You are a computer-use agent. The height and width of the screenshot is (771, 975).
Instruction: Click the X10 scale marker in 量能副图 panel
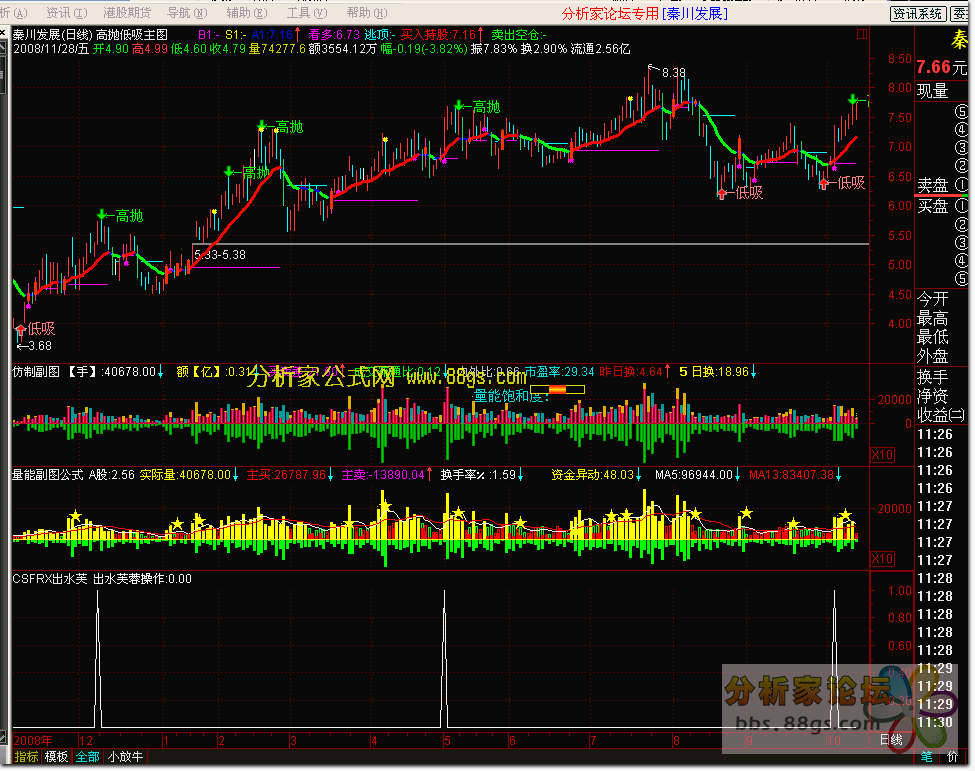point(882,558)
